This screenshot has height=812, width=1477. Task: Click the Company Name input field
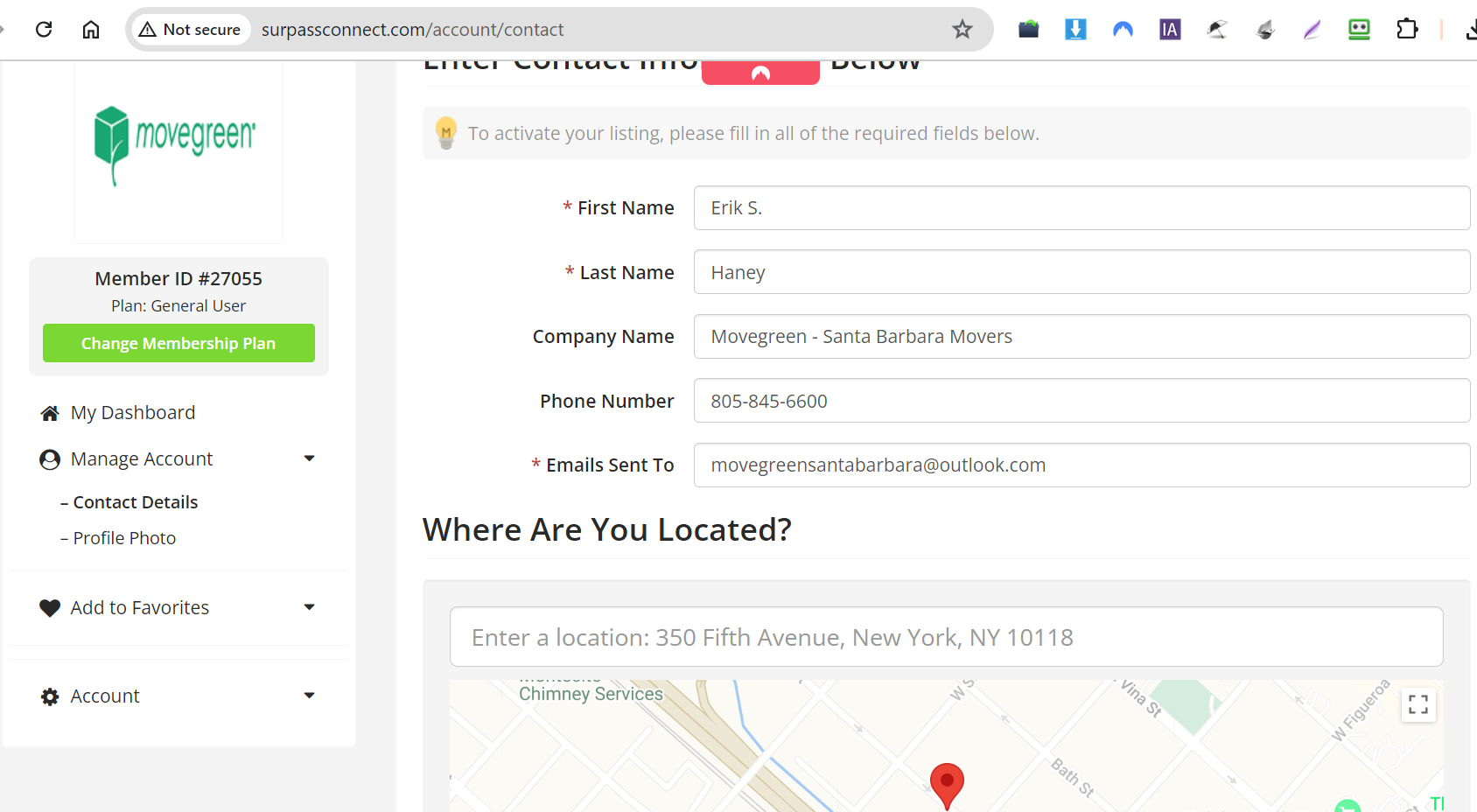pyautogui.click(x=1081, y=337)
